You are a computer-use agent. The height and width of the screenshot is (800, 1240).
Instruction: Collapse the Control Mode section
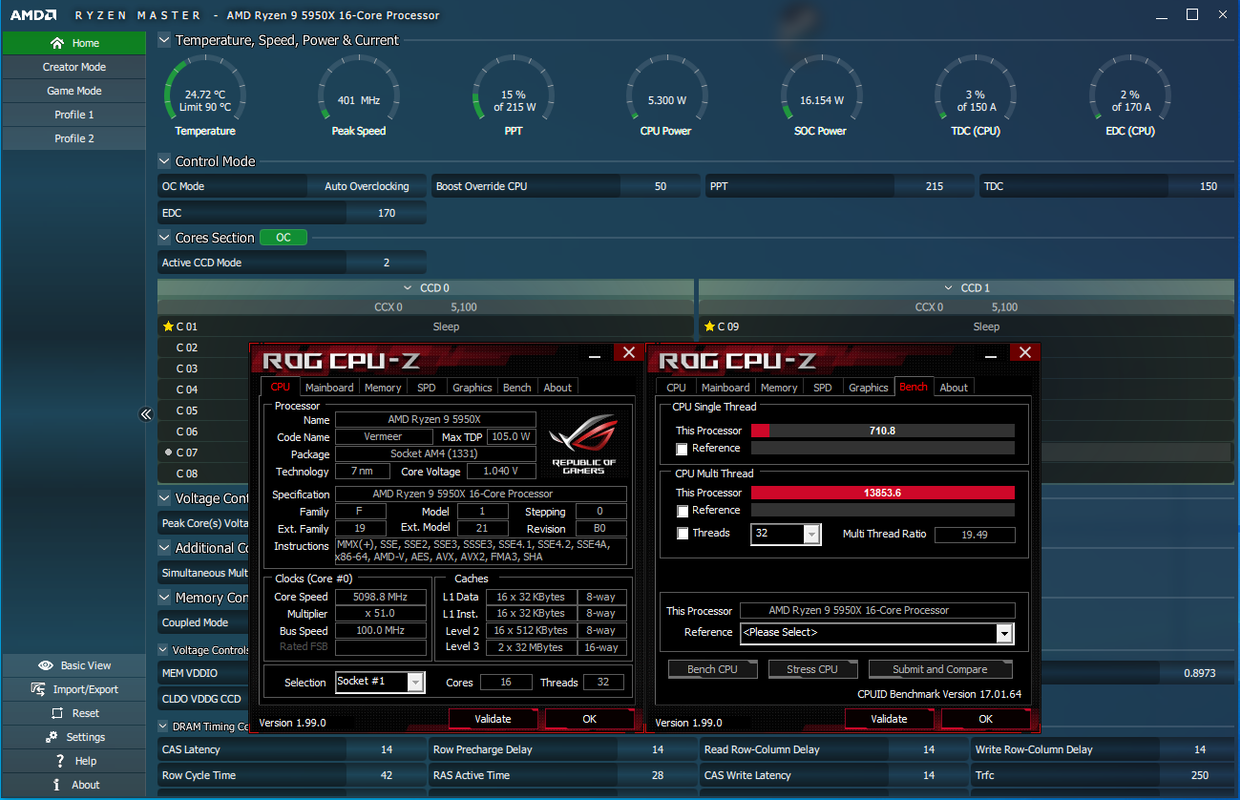tap(164, 161)
